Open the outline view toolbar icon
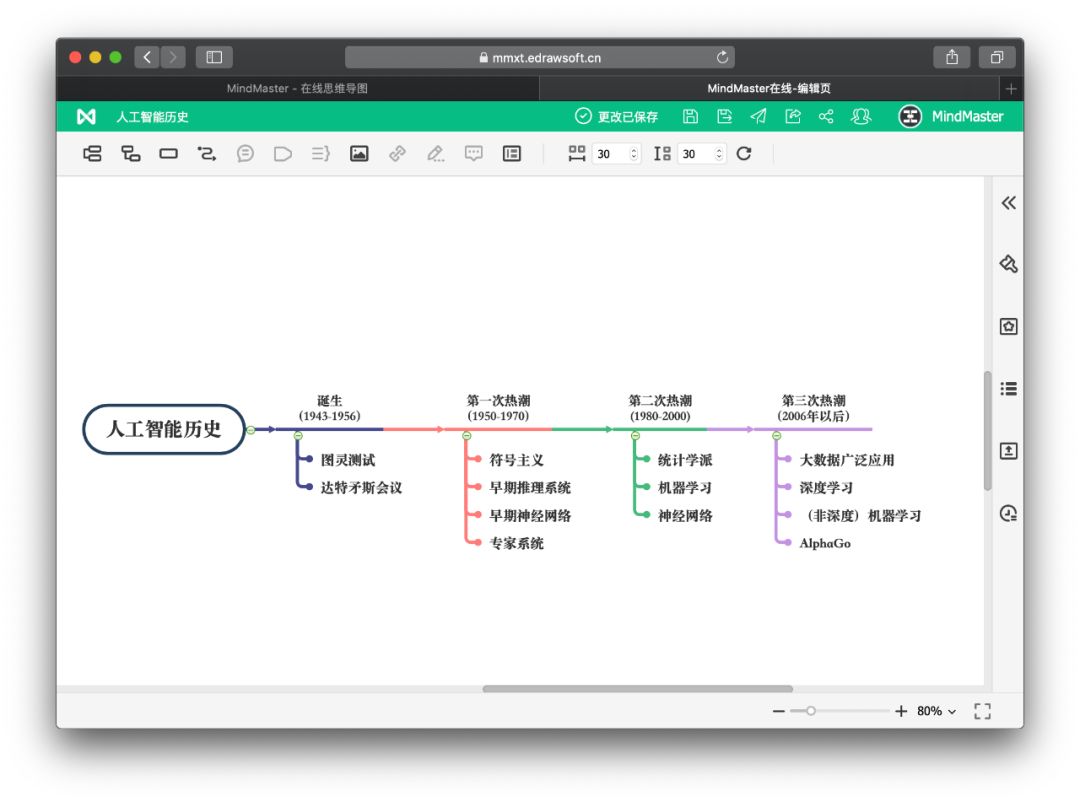The width and height of the screenshot is (1080, 802). pyautogui.click(x=512, y=154)
